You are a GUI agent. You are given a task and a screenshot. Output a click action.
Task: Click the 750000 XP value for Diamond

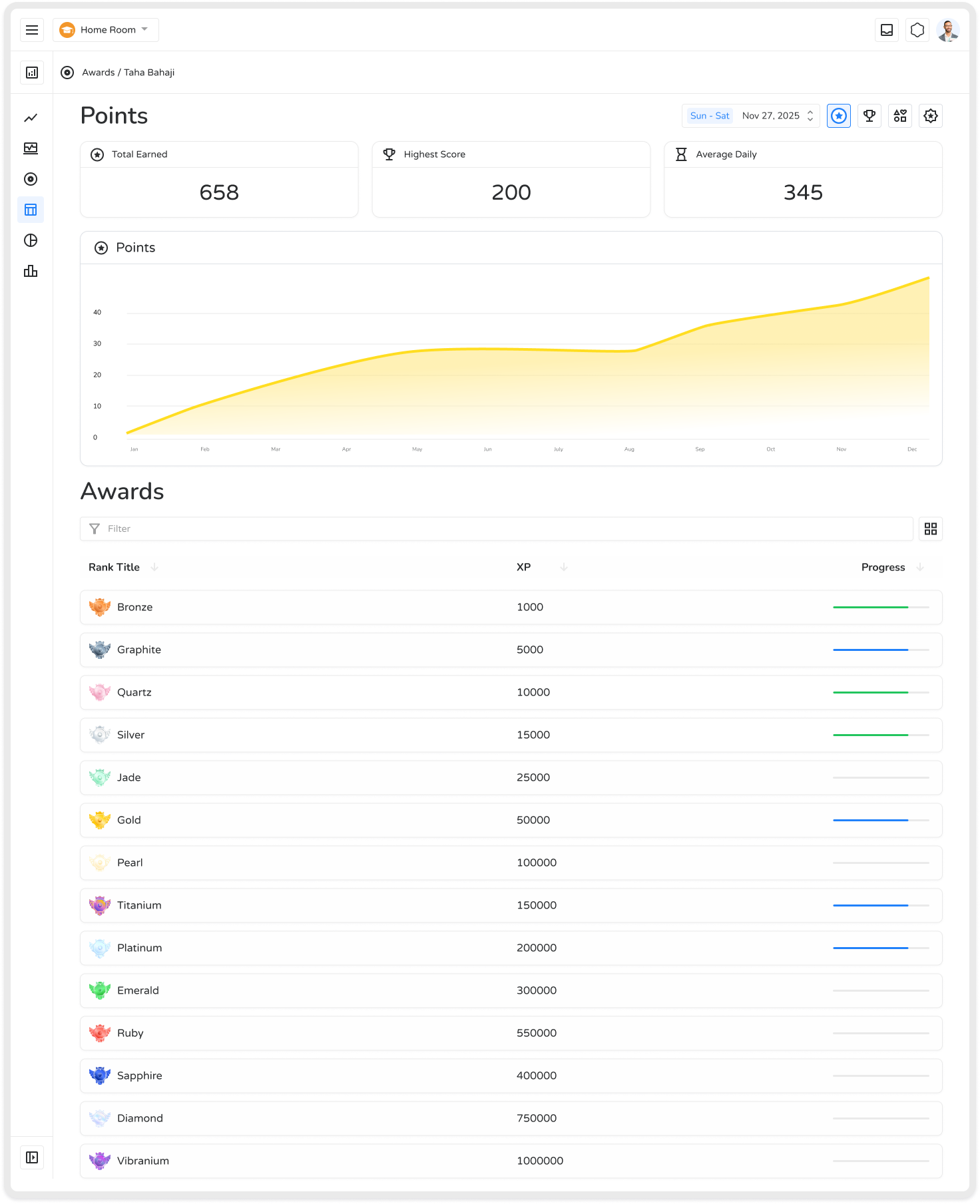(x=537, y=1118)
